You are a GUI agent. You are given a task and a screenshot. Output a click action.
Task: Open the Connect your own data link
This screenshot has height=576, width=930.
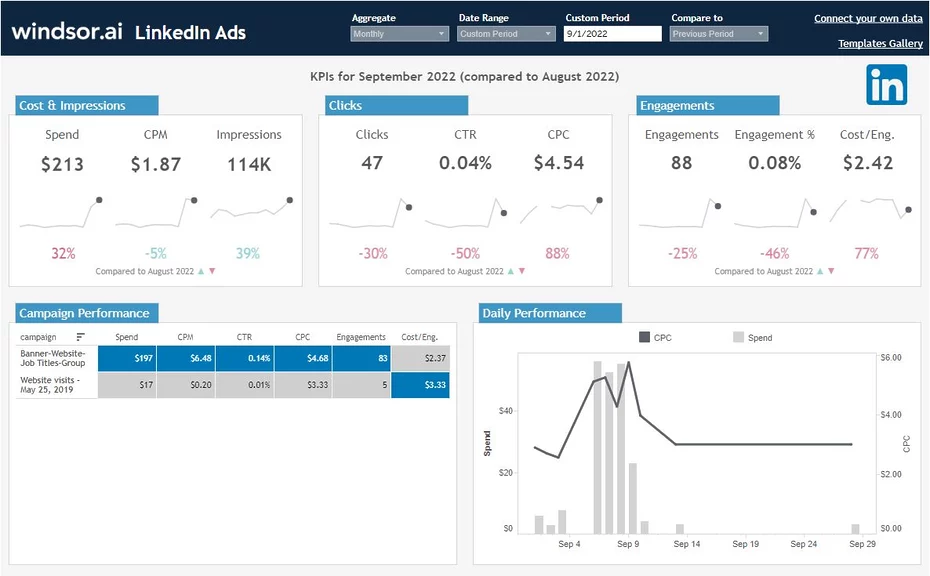coord(868,18)
